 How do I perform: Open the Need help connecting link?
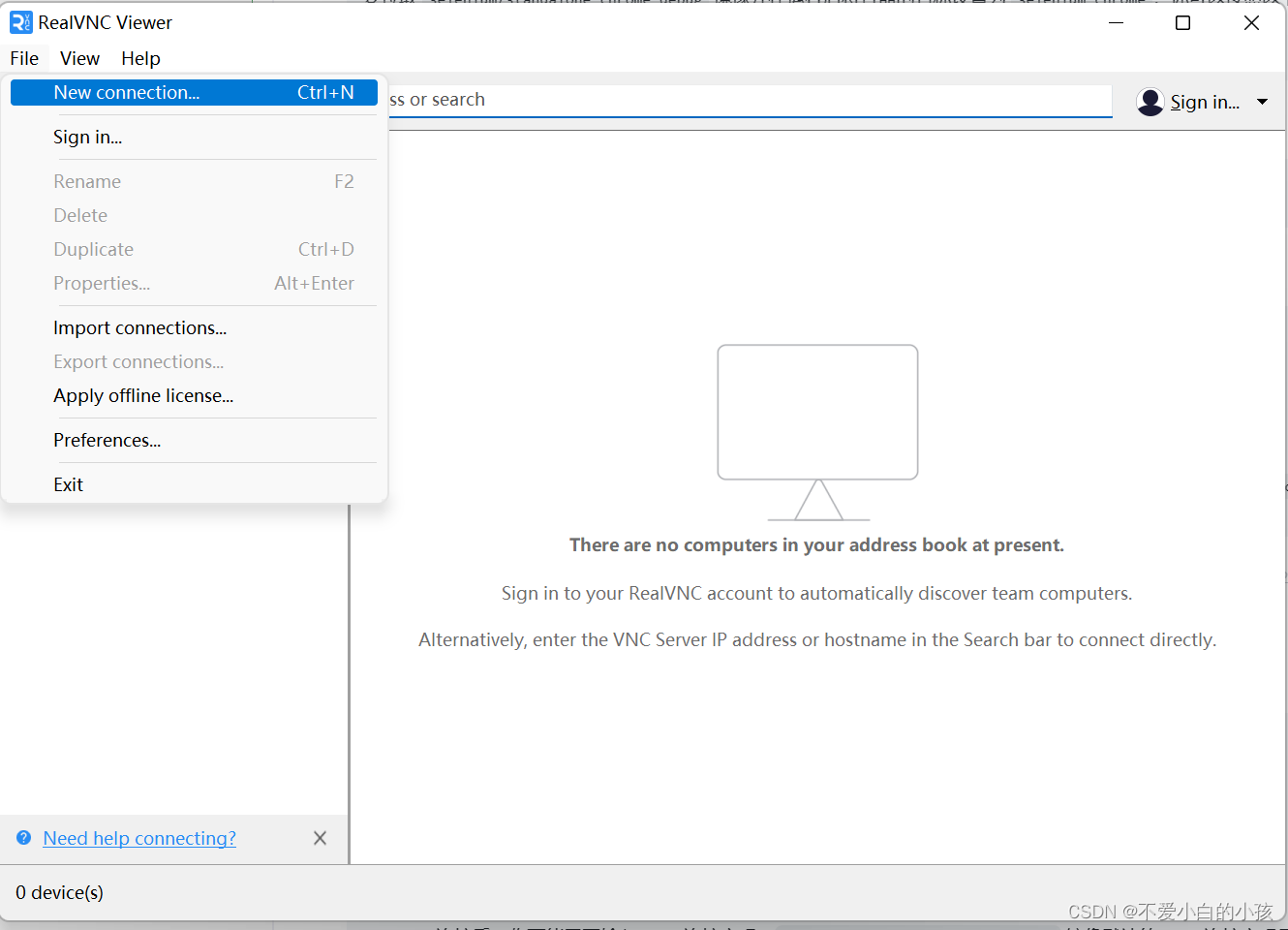139,838
